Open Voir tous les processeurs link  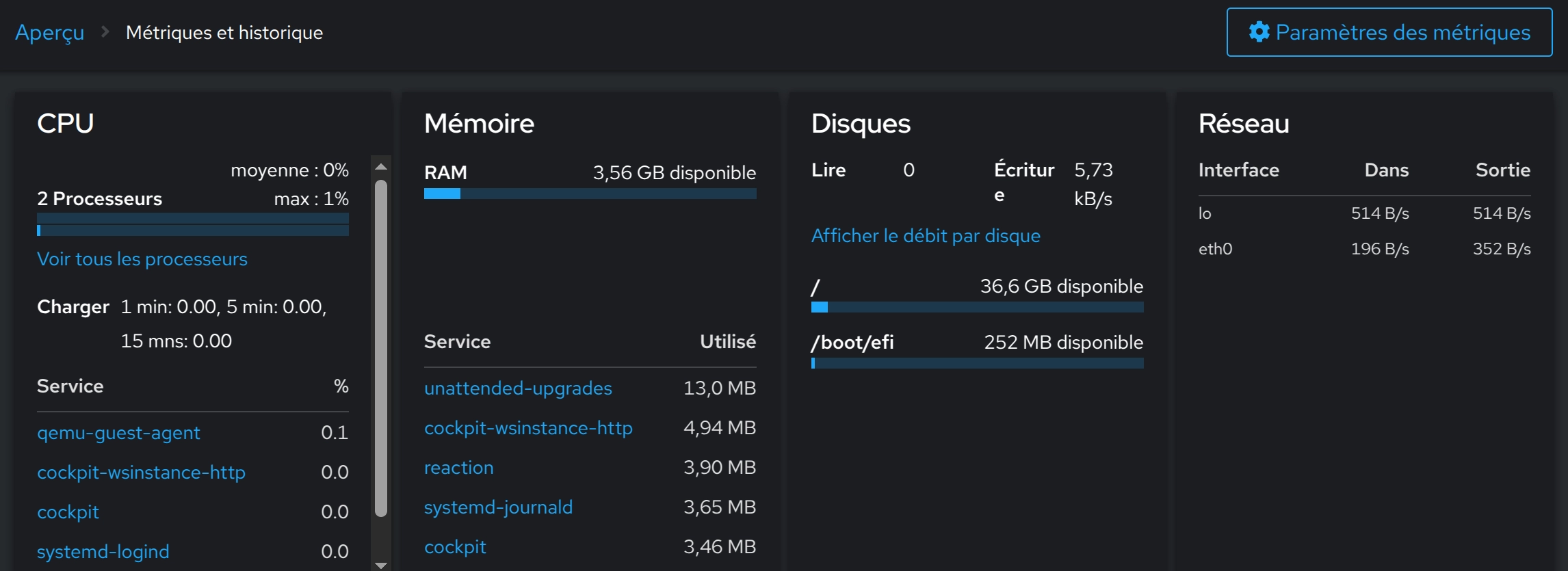pos(142,259)
